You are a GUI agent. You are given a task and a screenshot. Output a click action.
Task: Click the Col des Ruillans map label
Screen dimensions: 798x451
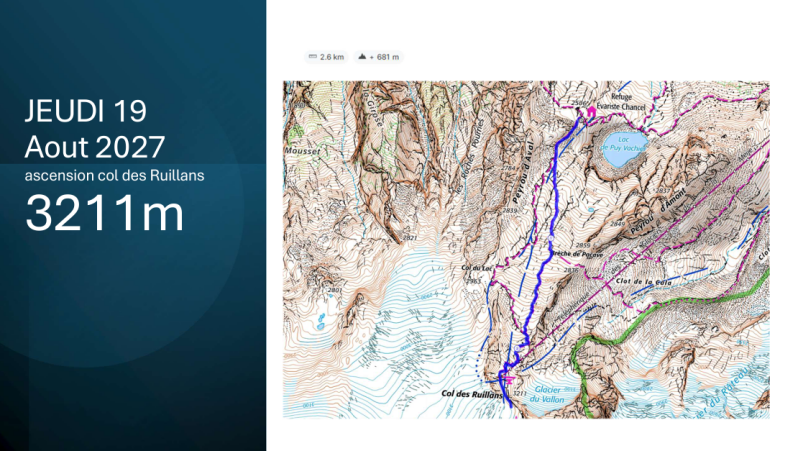471,394
